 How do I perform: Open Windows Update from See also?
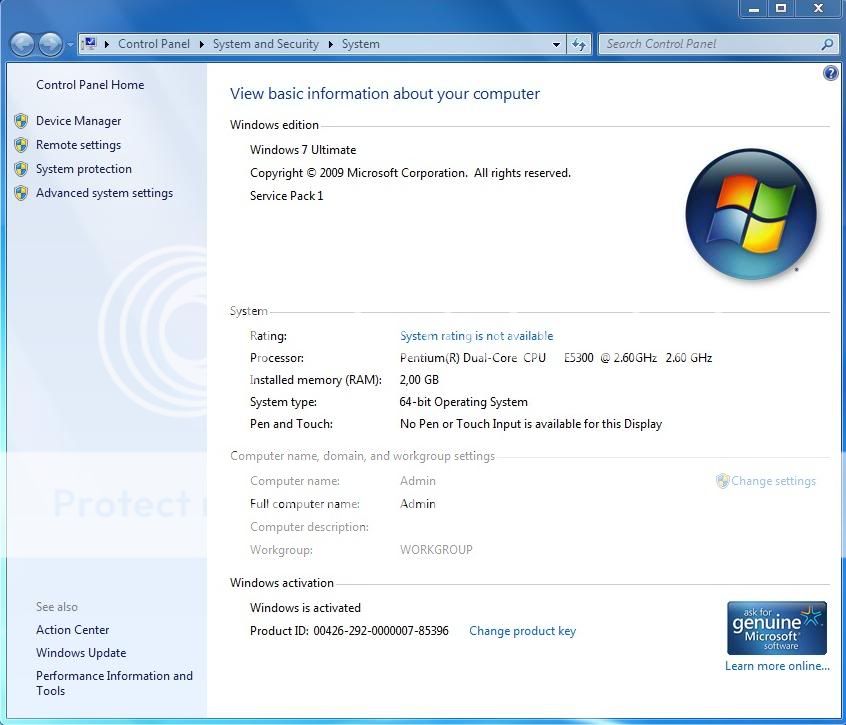pyautogui.click(x=81, y=653)
